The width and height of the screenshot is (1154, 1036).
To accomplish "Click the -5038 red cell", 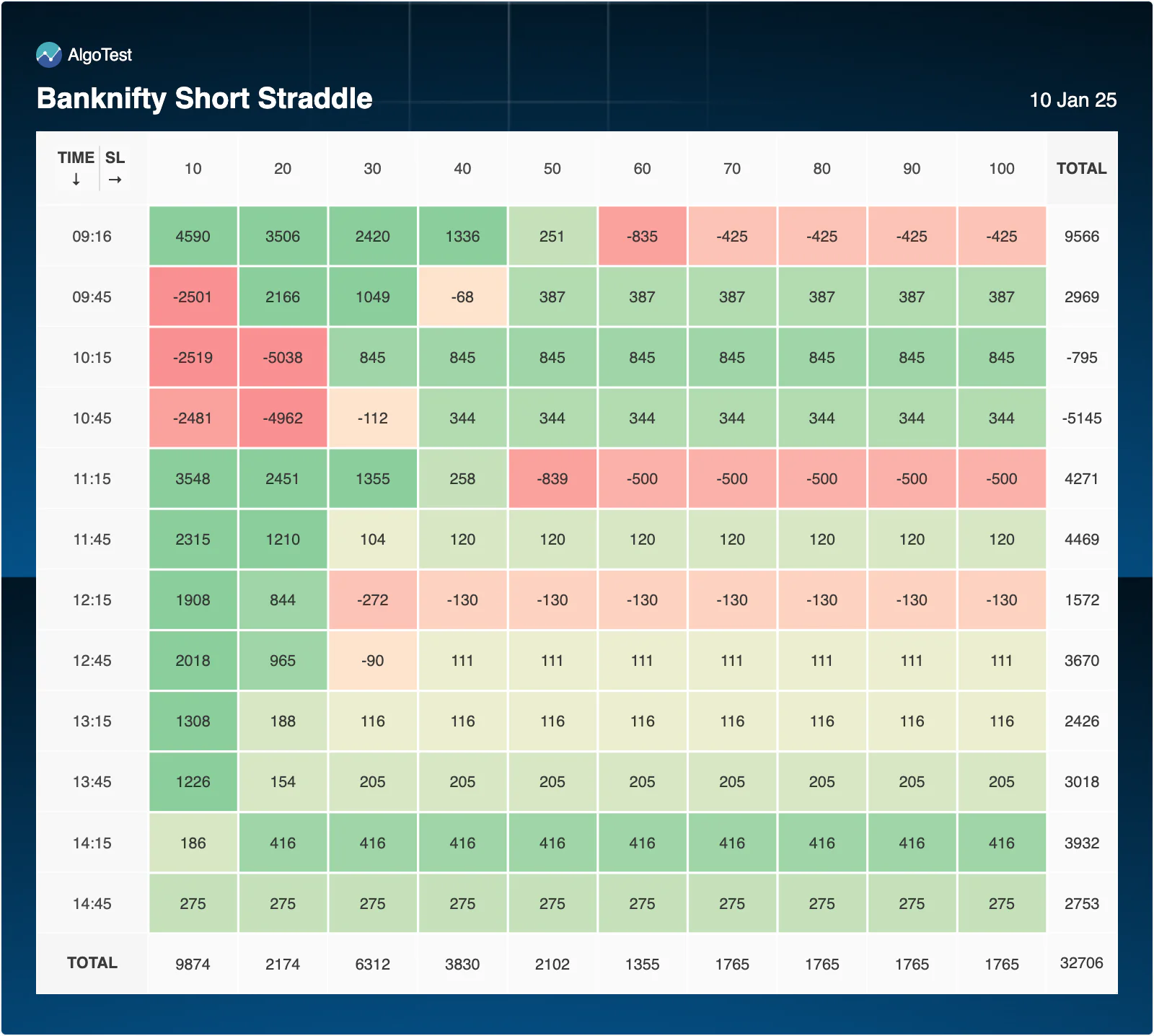I will click(x=283, y=358).
